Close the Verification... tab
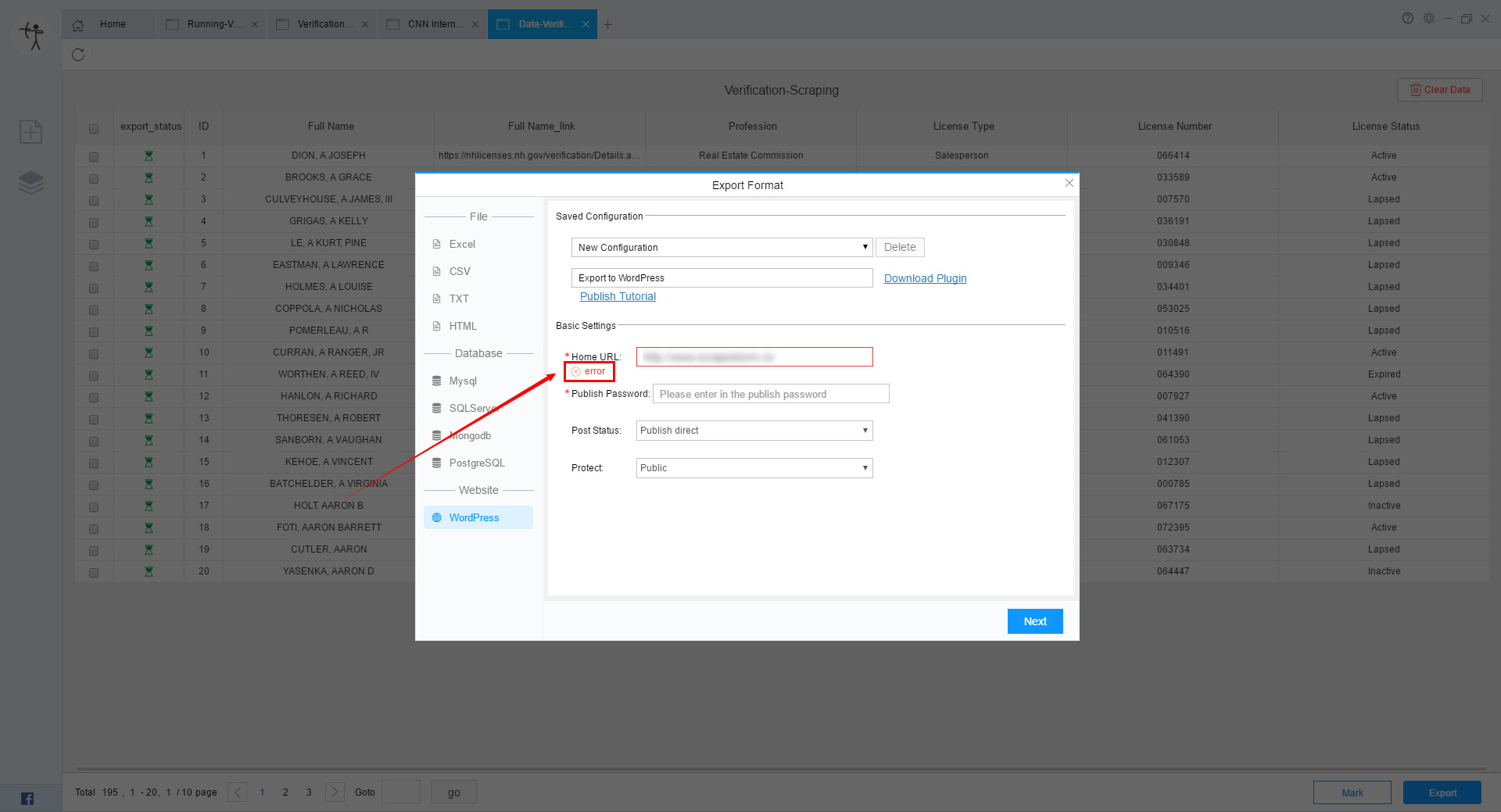The image size is (1501, 812). pyautogui.click(x=365, y=24)
